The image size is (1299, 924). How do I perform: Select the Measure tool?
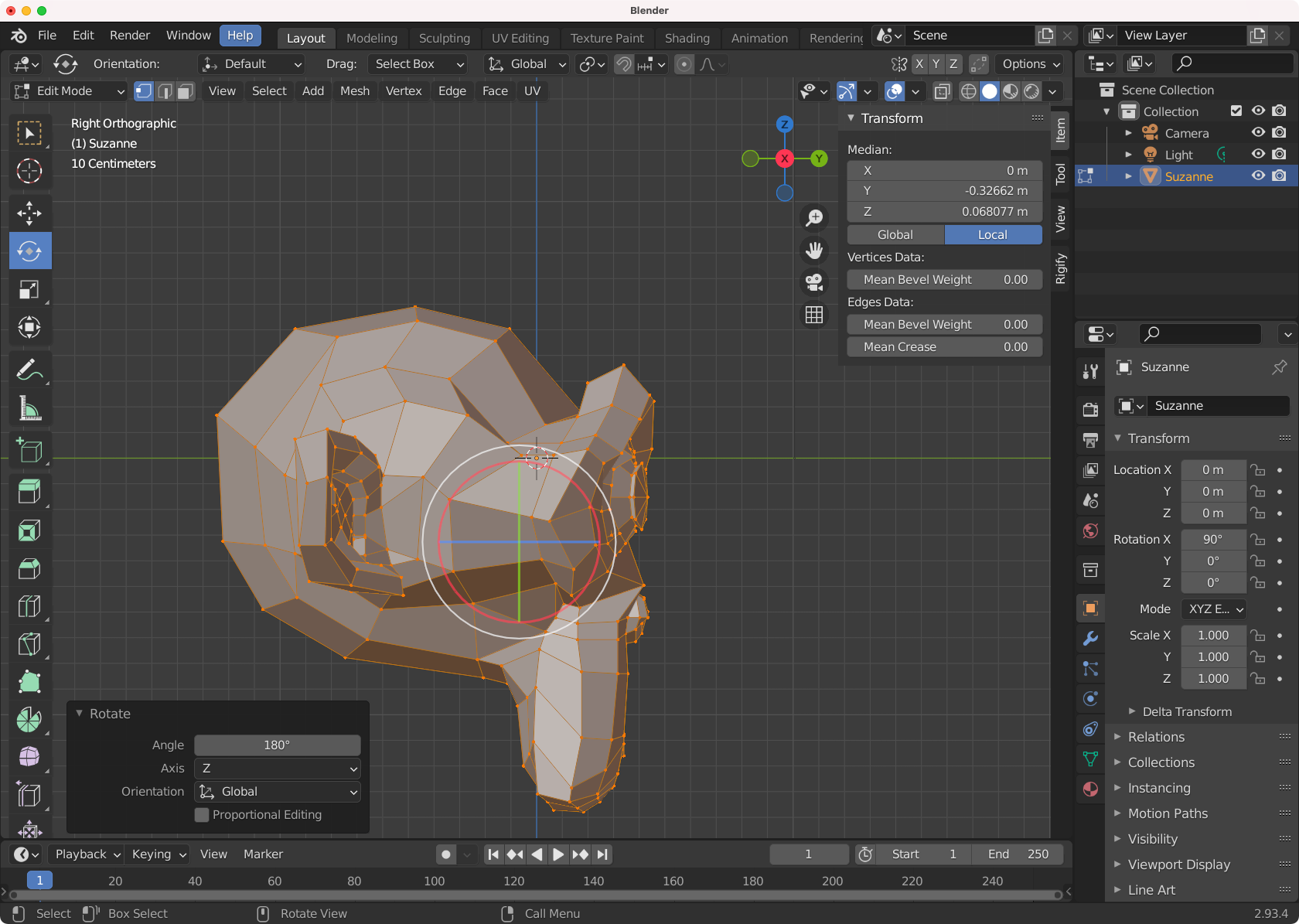click(x=29, y=409)
